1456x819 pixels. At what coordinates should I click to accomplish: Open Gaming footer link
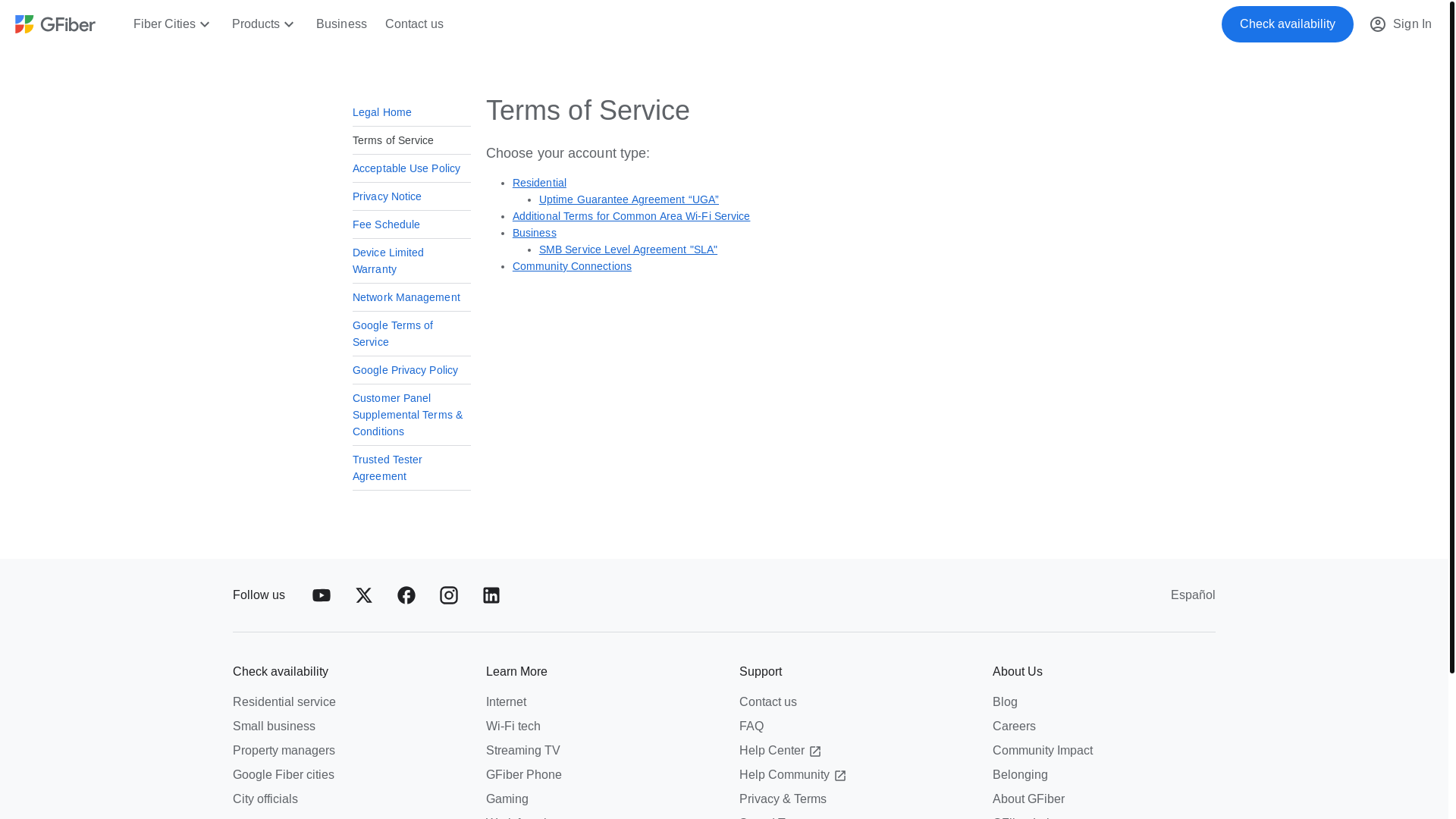coord(507,799)
